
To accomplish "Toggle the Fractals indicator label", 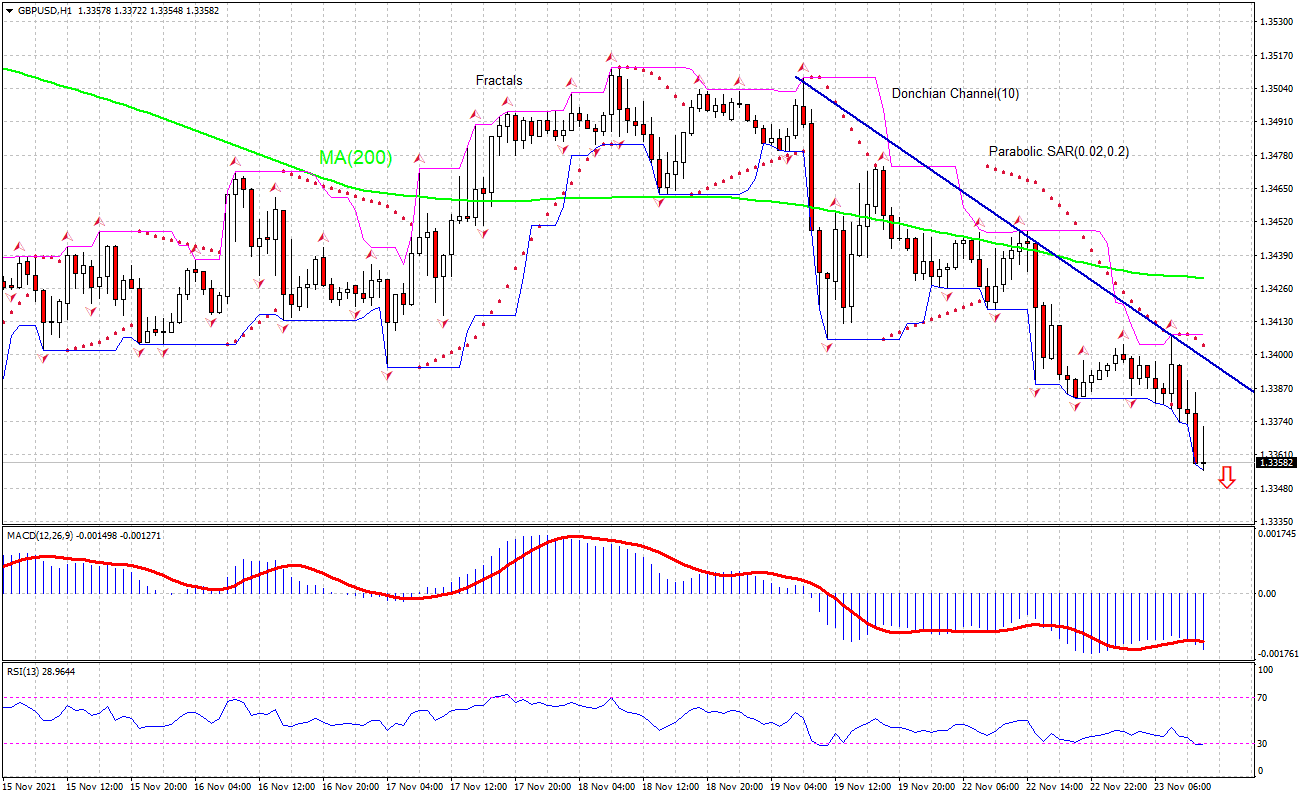I will (x=500, y=80).
